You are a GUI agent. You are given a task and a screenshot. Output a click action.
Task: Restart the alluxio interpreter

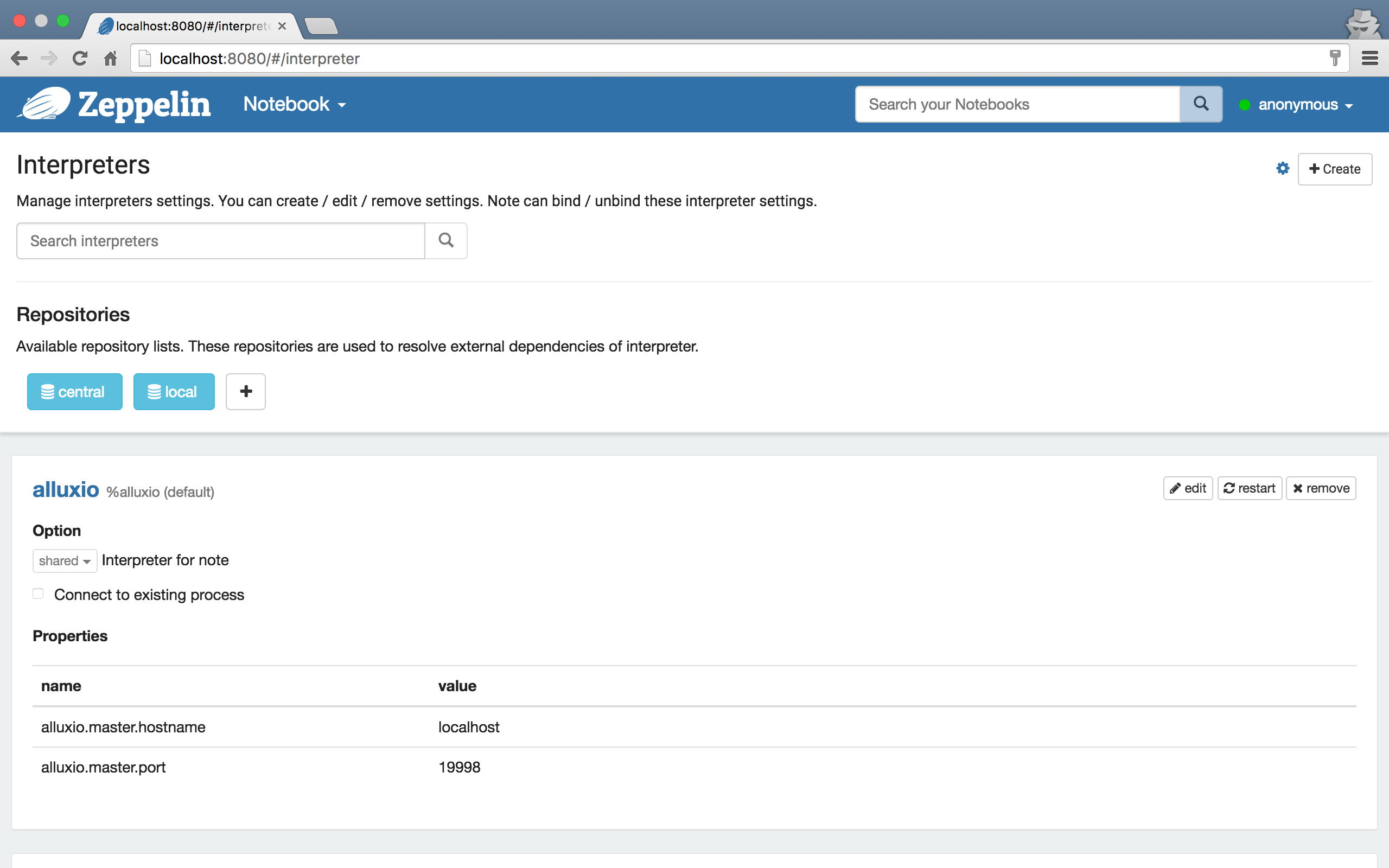(1250, 488)
